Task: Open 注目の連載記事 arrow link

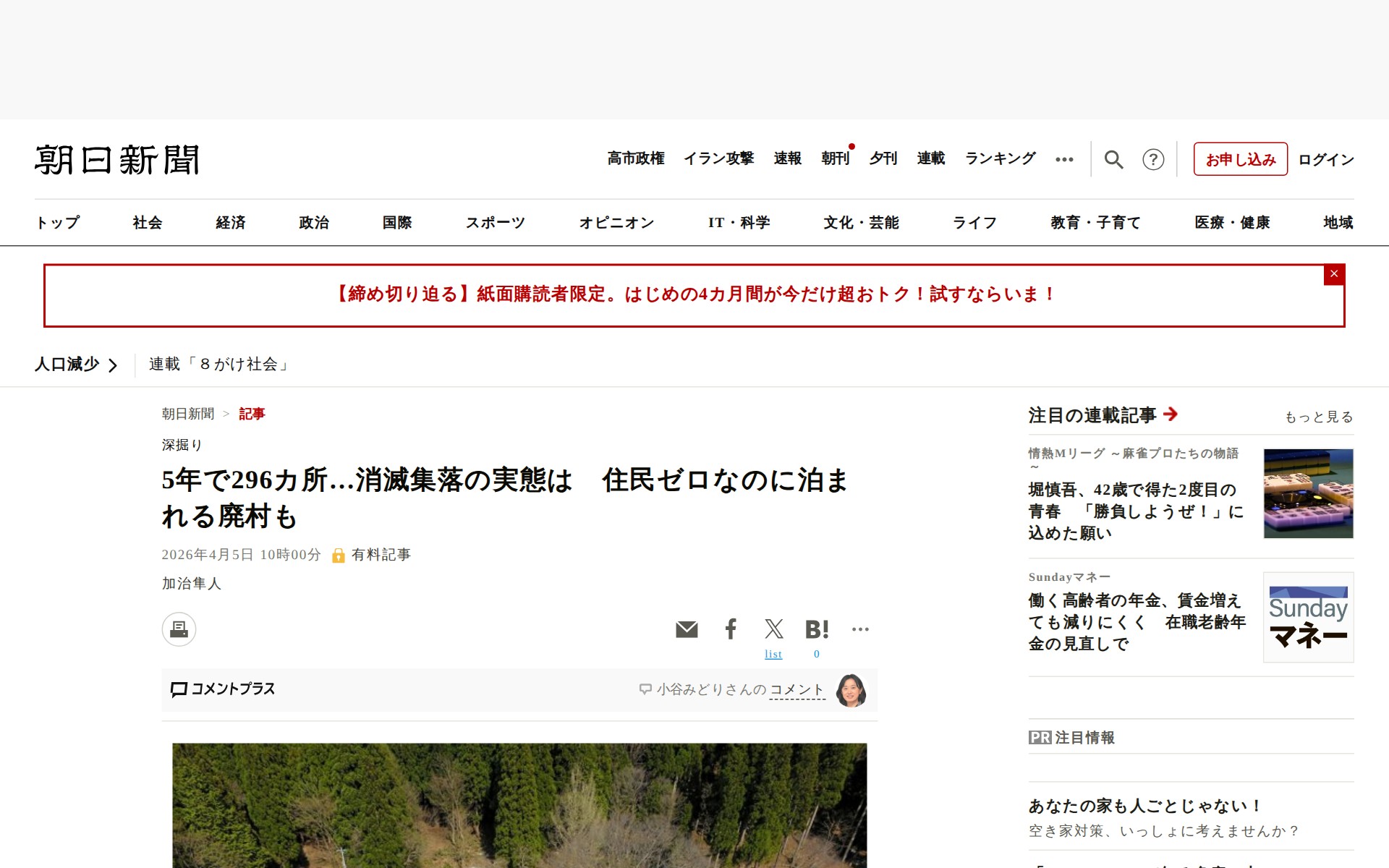Action: [1171, 414]
